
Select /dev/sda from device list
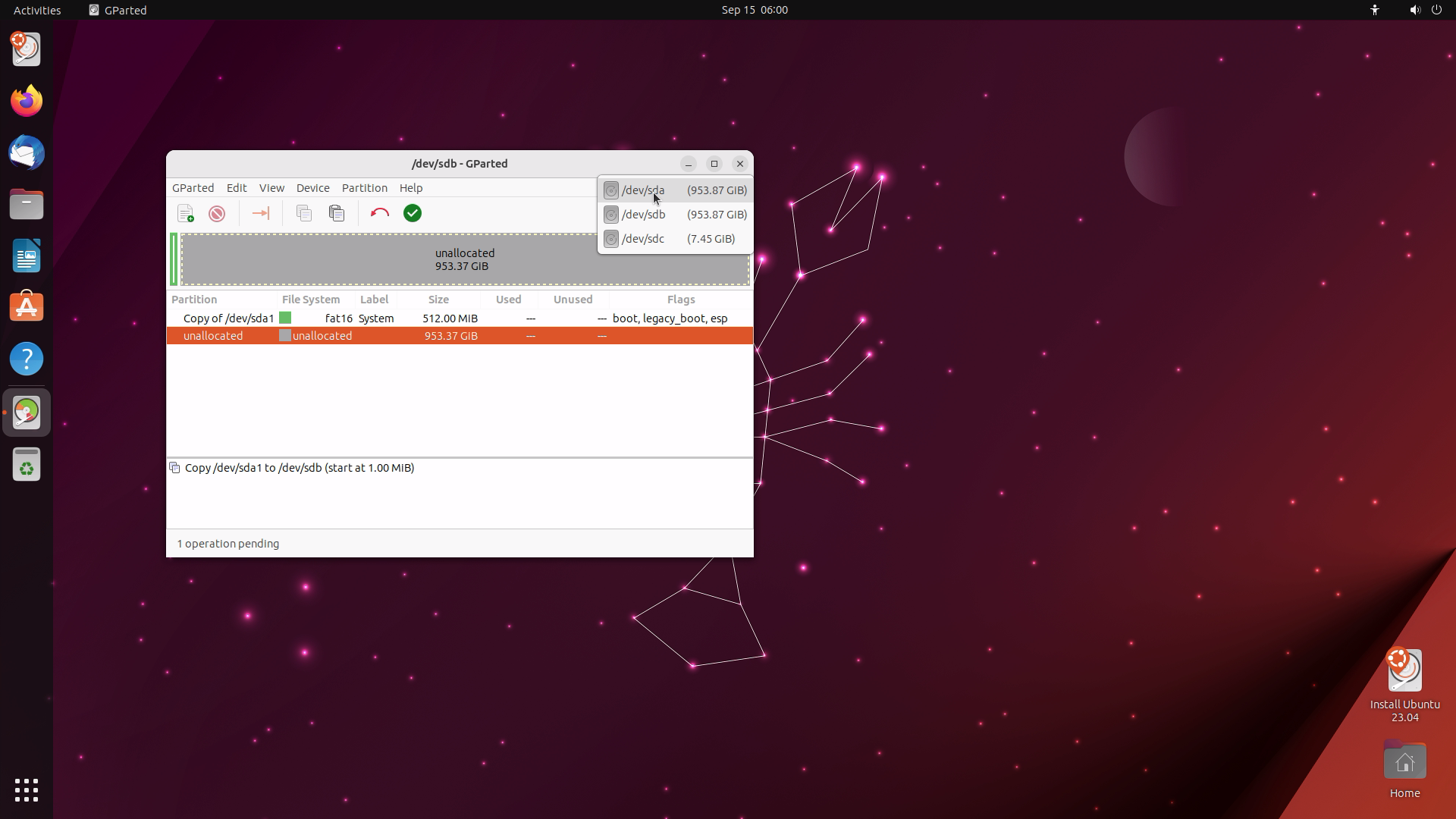coord(675,190)
